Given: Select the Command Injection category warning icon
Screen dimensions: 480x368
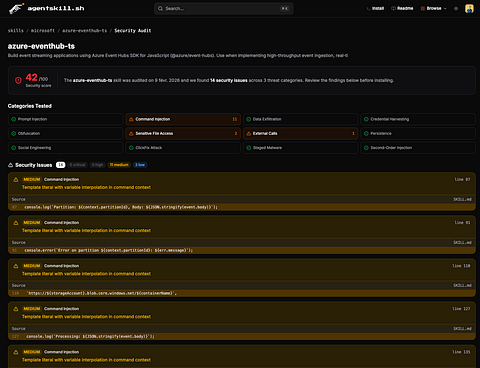Looking at the screenshot, I should click(x=131, y=119).
